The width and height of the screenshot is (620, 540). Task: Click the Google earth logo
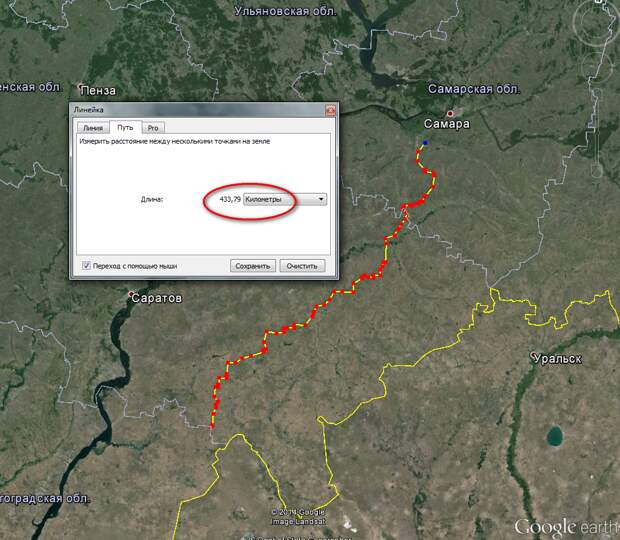tap(567, 527)
